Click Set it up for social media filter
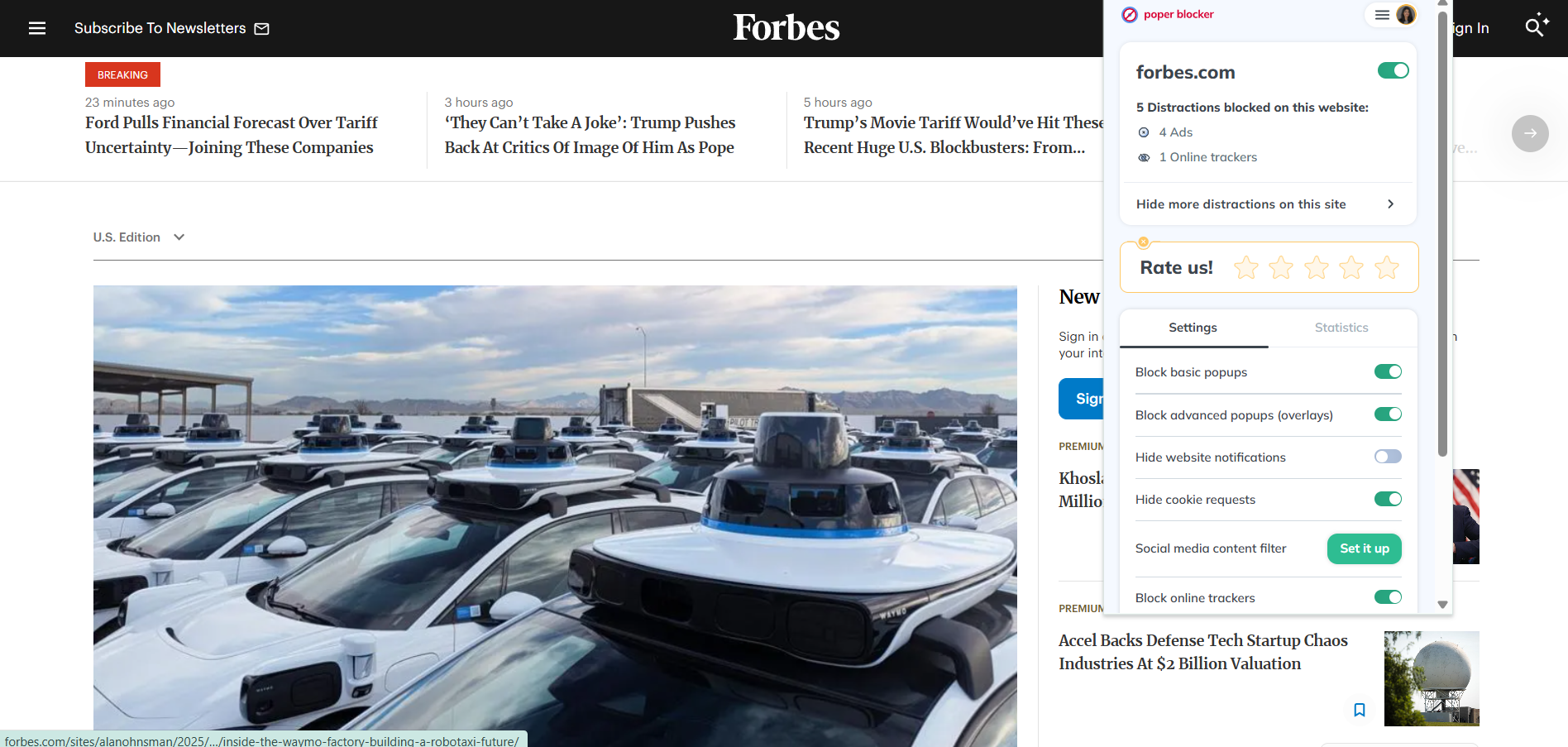 click(x=1365, y=548)
